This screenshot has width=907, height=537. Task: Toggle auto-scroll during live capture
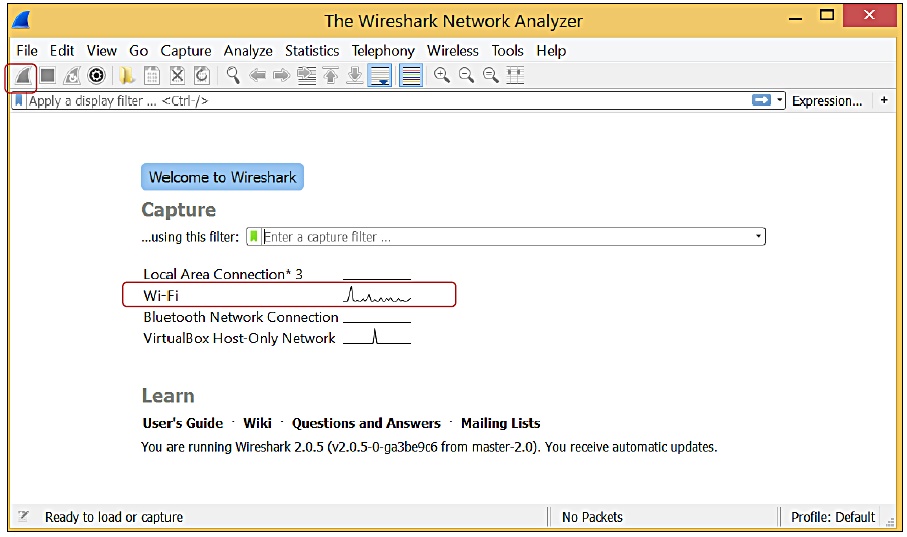[380, 76]
